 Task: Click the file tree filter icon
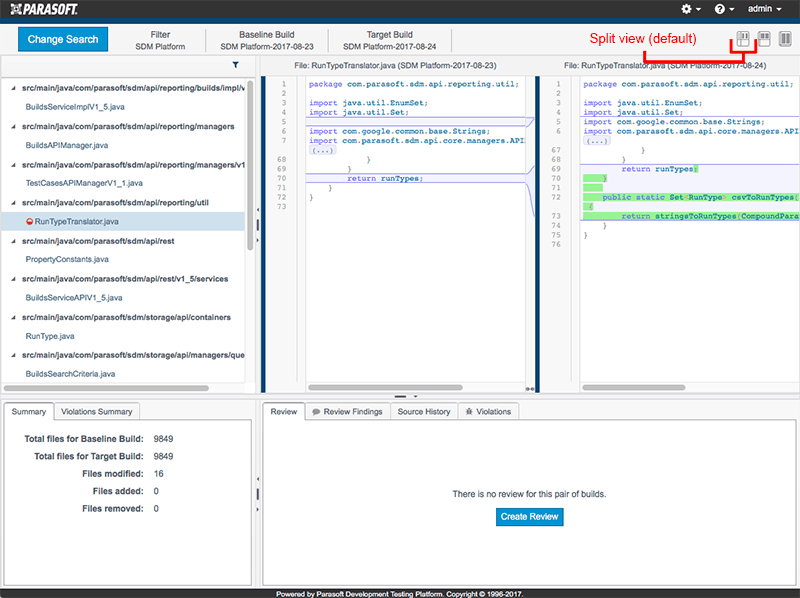(x=235, y=65)
